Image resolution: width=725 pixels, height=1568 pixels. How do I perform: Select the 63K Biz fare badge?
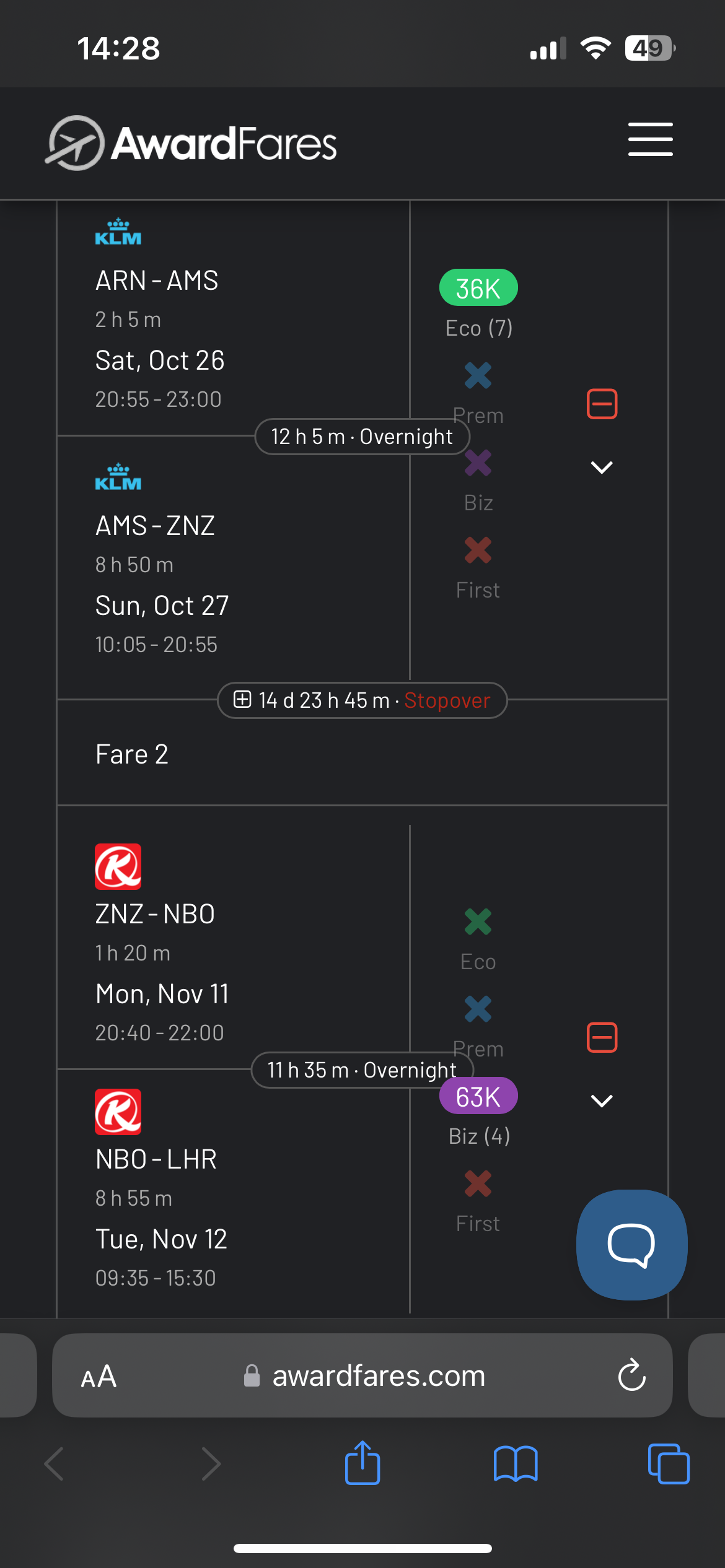click(478, 1097)
